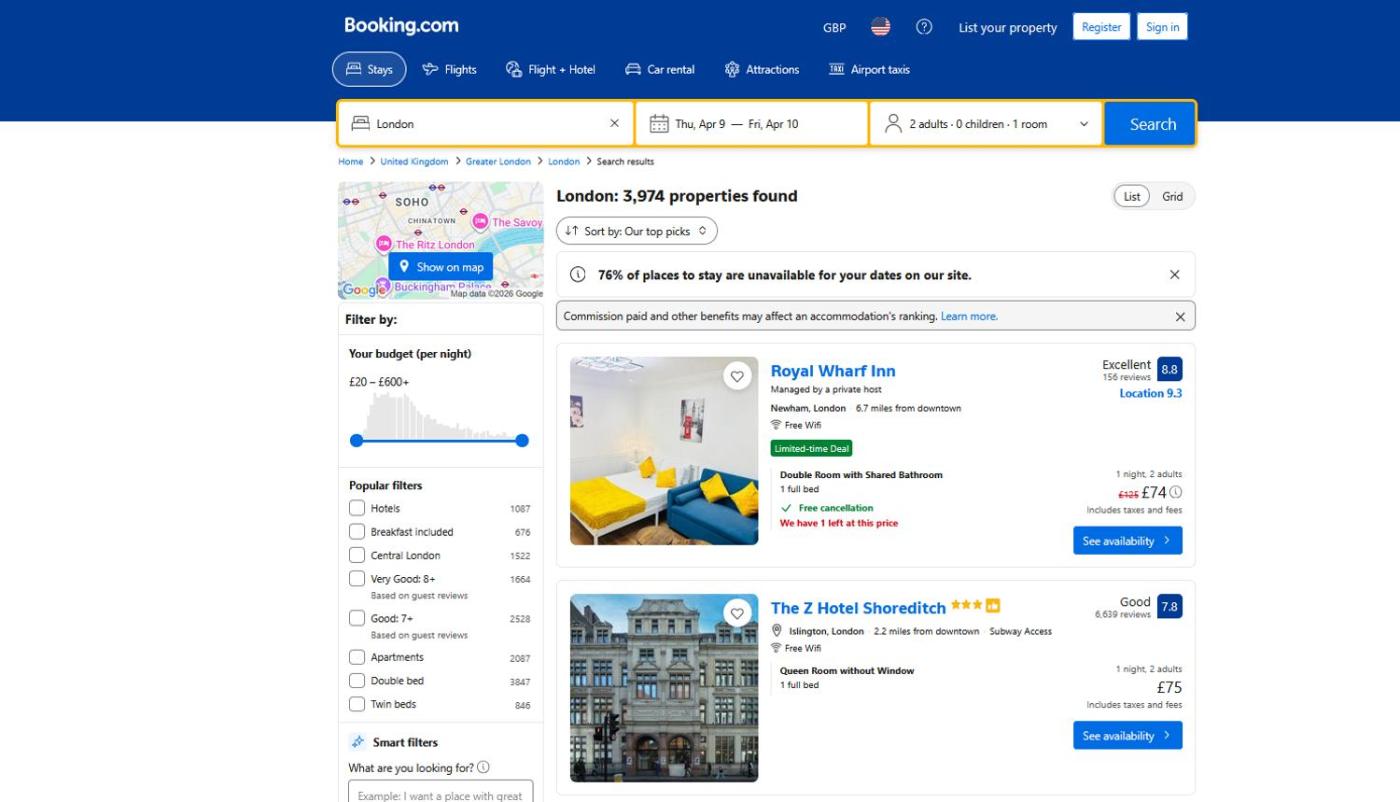Click the blue Search button
This screenshot has width=1400, height=802.
[x=1151, y=124]
